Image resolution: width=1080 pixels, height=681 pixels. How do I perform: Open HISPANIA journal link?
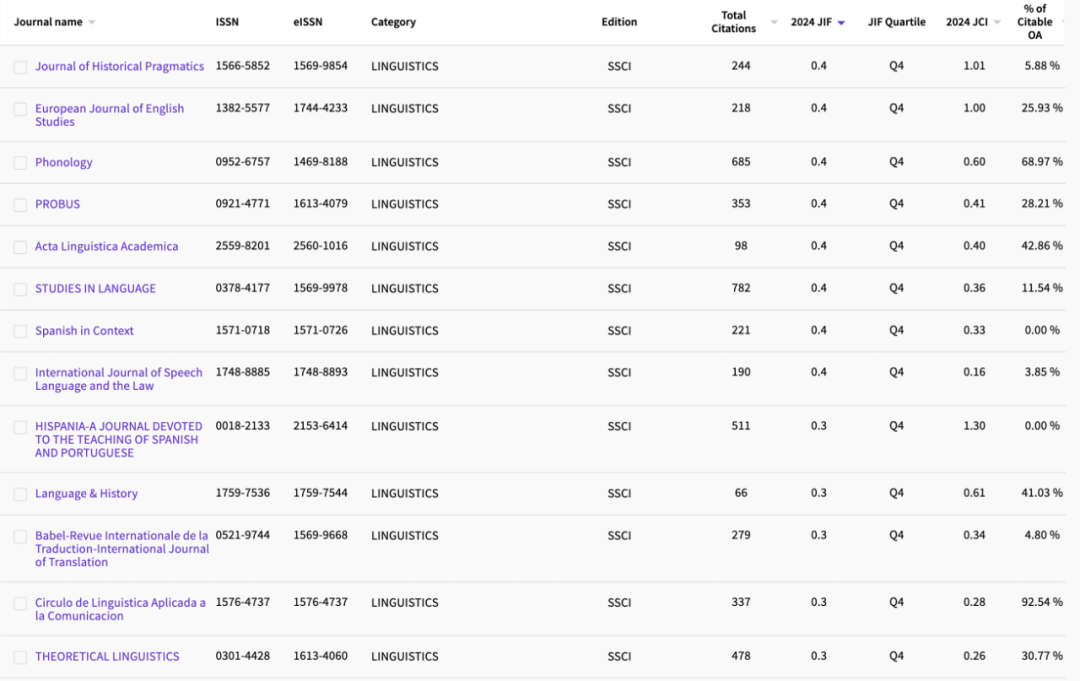pyautogui.click(x=119, y=439)
